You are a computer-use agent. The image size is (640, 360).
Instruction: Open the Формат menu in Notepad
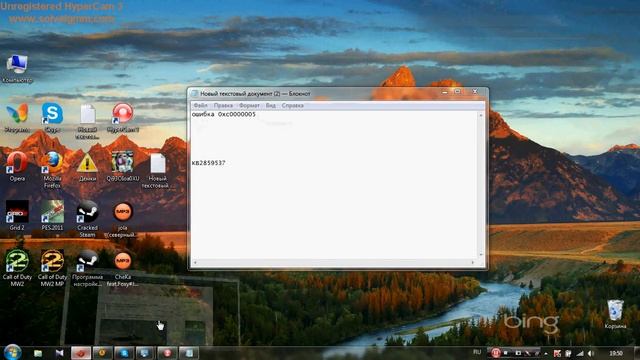[249, 106]
